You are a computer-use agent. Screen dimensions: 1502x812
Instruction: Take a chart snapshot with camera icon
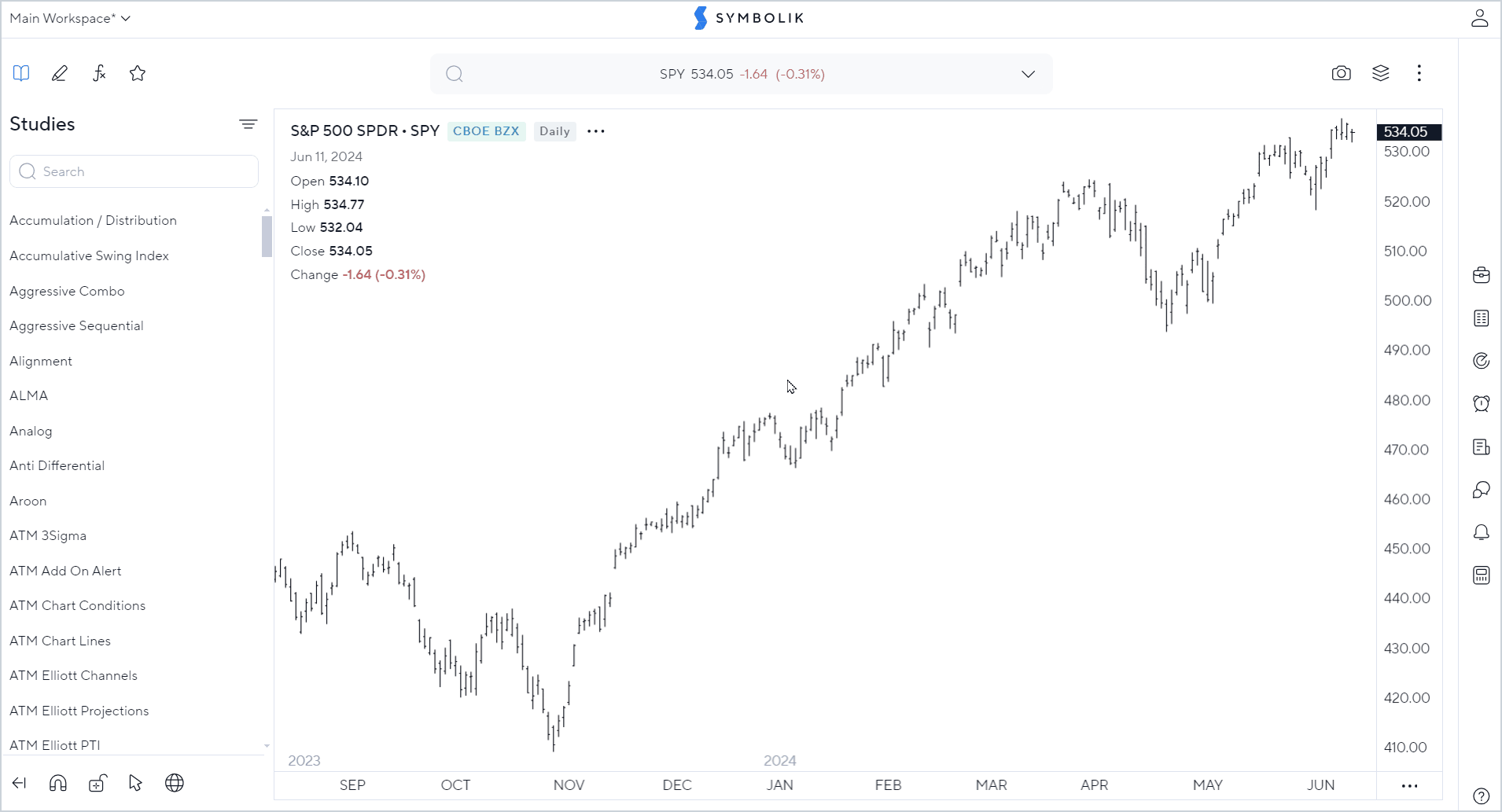(1342, 73)
